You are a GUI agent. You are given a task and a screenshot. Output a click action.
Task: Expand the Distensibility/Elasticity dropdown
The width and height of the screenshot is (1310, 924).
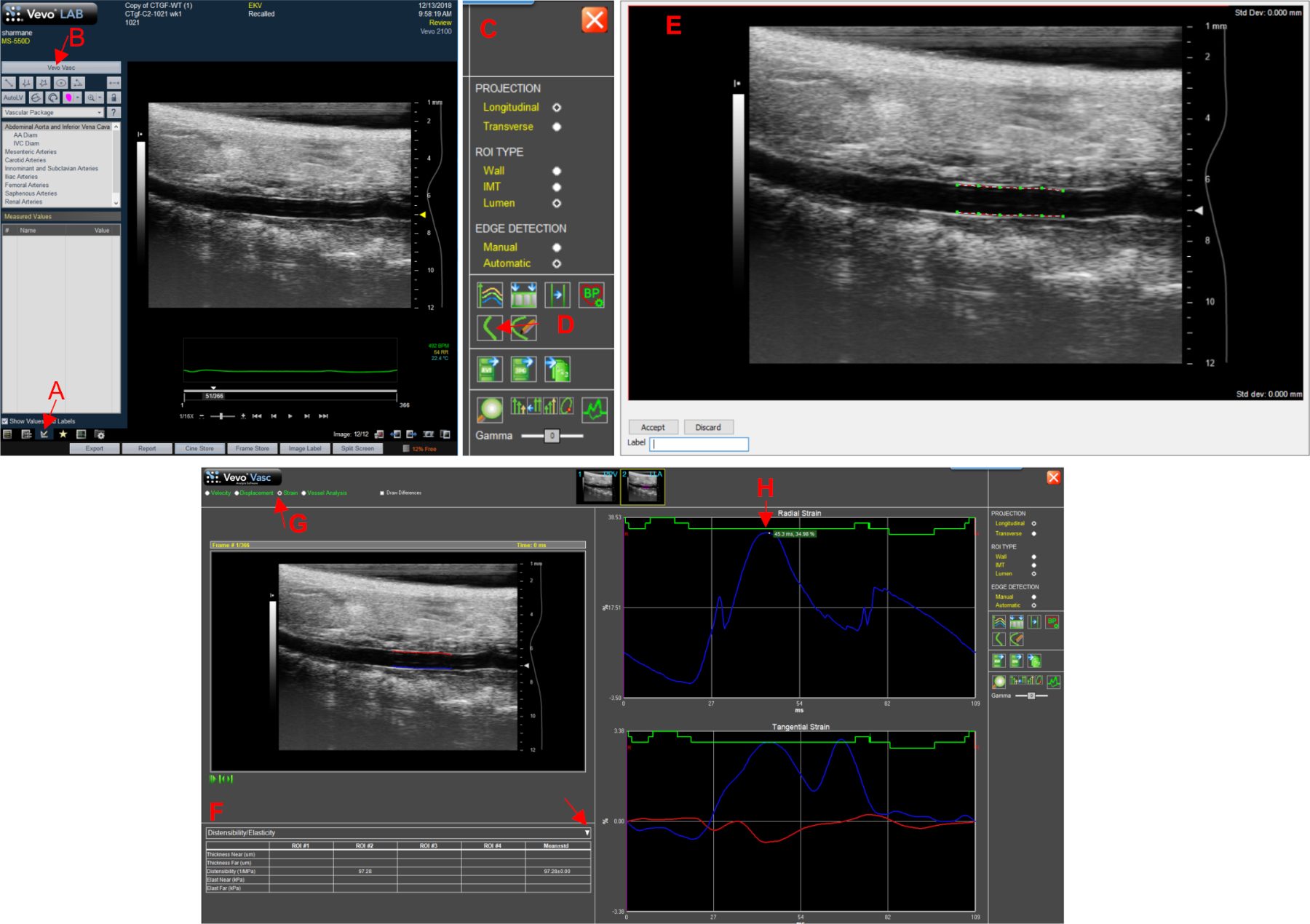pos(587,833)
